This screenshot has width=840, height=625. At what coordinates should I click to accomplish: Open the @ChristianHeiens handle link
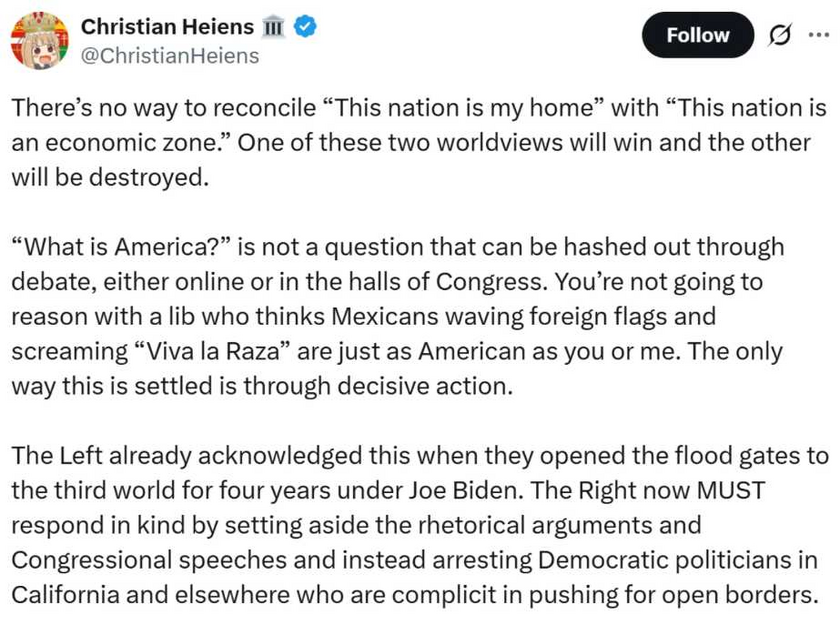point(170,56)
